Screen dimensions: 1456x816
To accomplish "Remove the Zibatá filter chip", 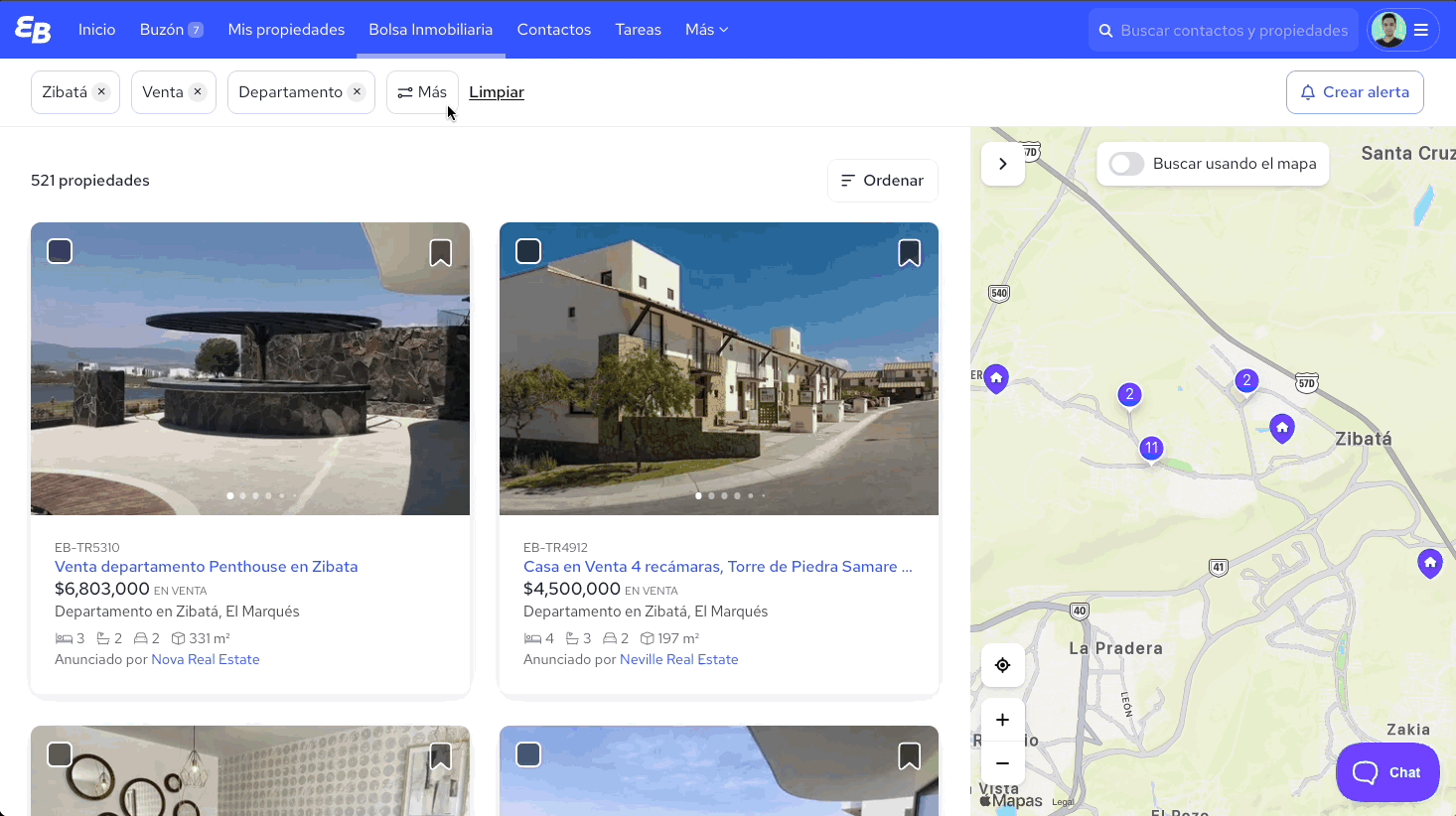I will (x=101, y=91).
